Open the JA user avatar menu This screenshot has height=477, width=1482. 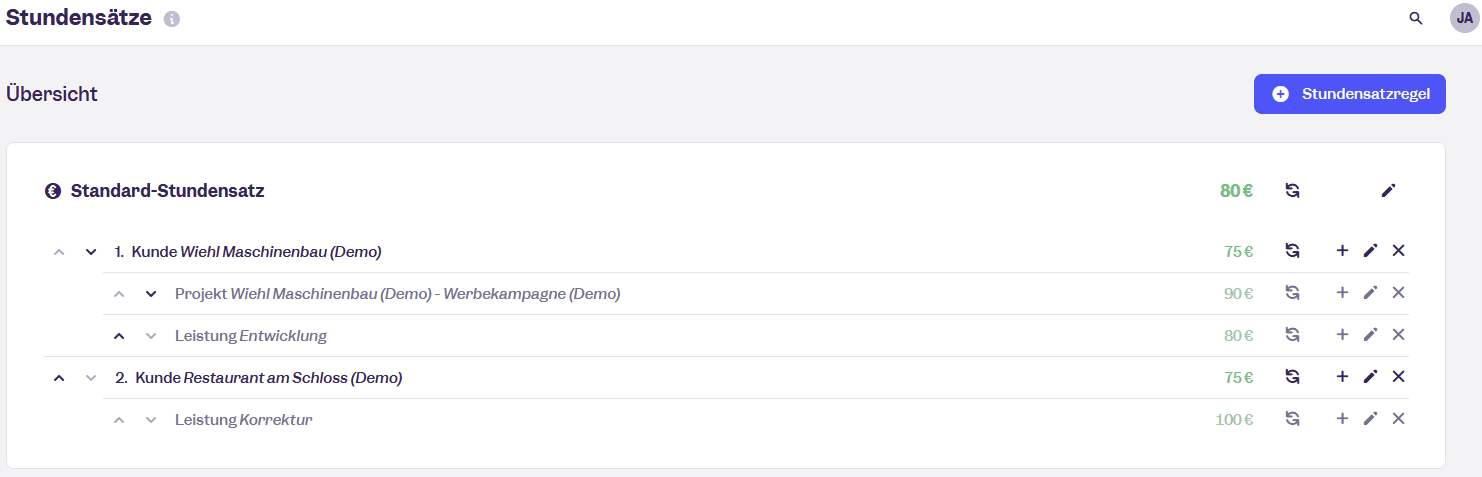point(1464,18)
